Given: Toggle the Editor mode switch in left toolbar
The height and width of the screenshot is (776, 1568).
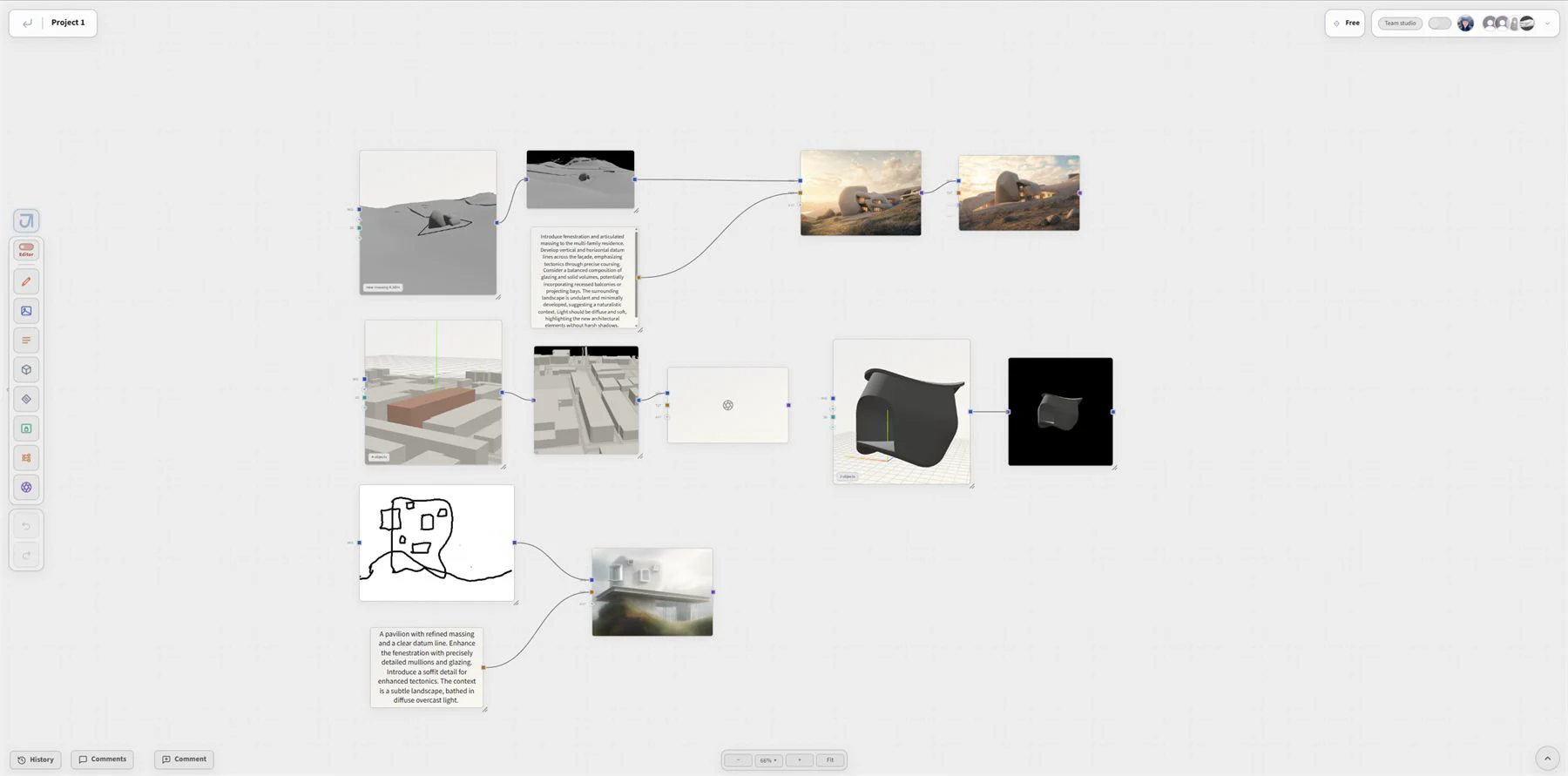Looking at the screenshot, I should click(26, 250).
